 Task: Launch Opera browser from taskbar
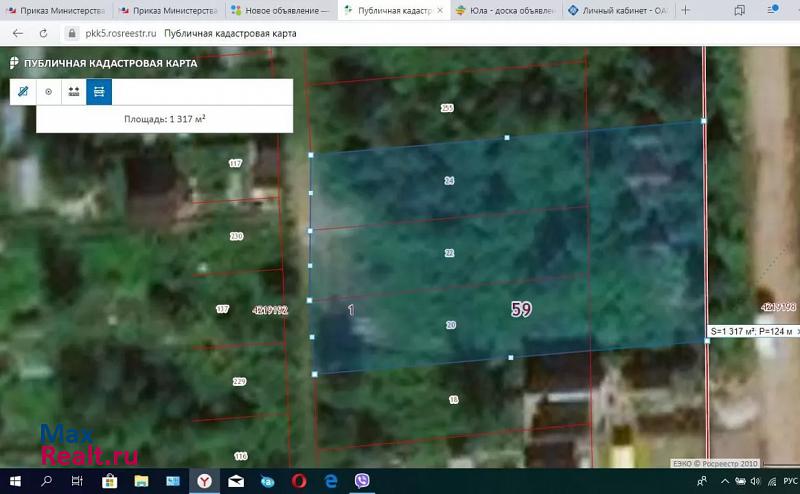[298, 481]
